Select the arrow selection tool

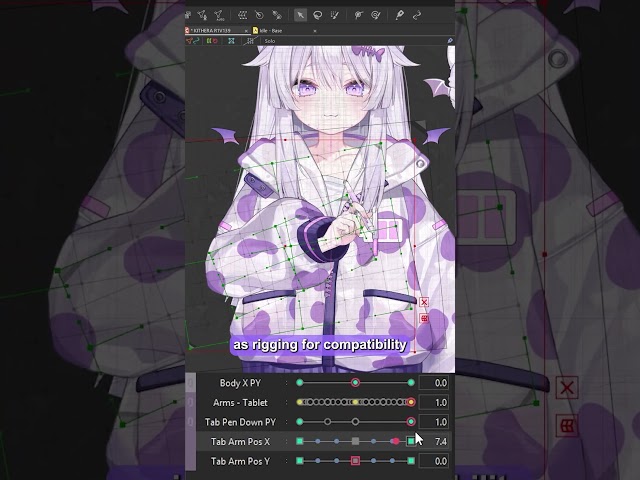coord(300,16)
